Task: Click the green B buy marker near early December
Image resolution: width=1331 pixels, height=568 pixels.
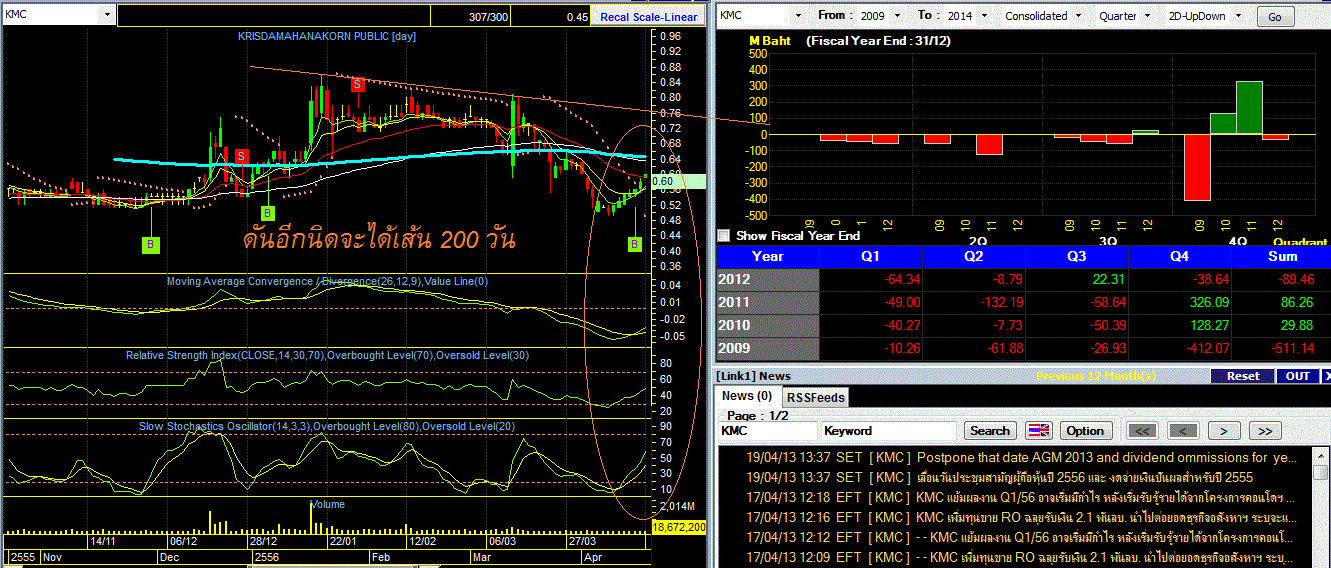Action: 150,243
